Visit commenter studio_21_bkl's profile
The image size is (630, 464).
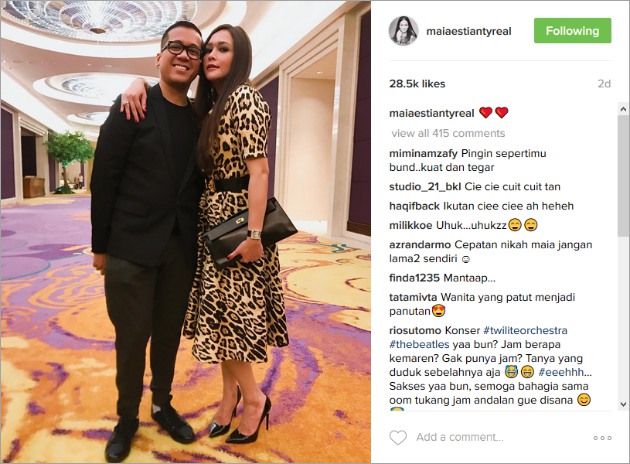tap(425, 187)
